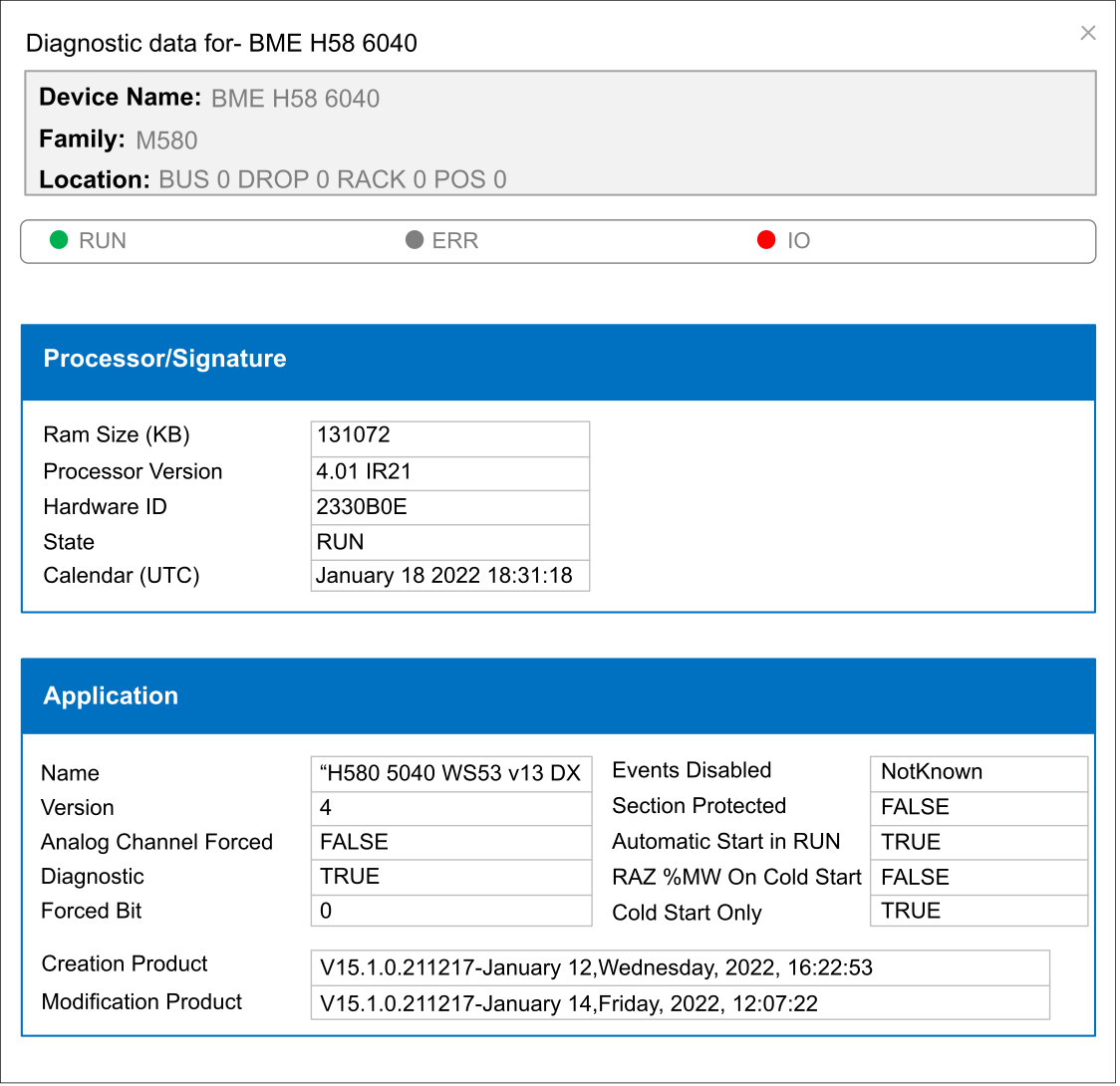Viewport: 1120px width, 1086px height.
Task: Select the IO status label
Action: click(799, 241)
